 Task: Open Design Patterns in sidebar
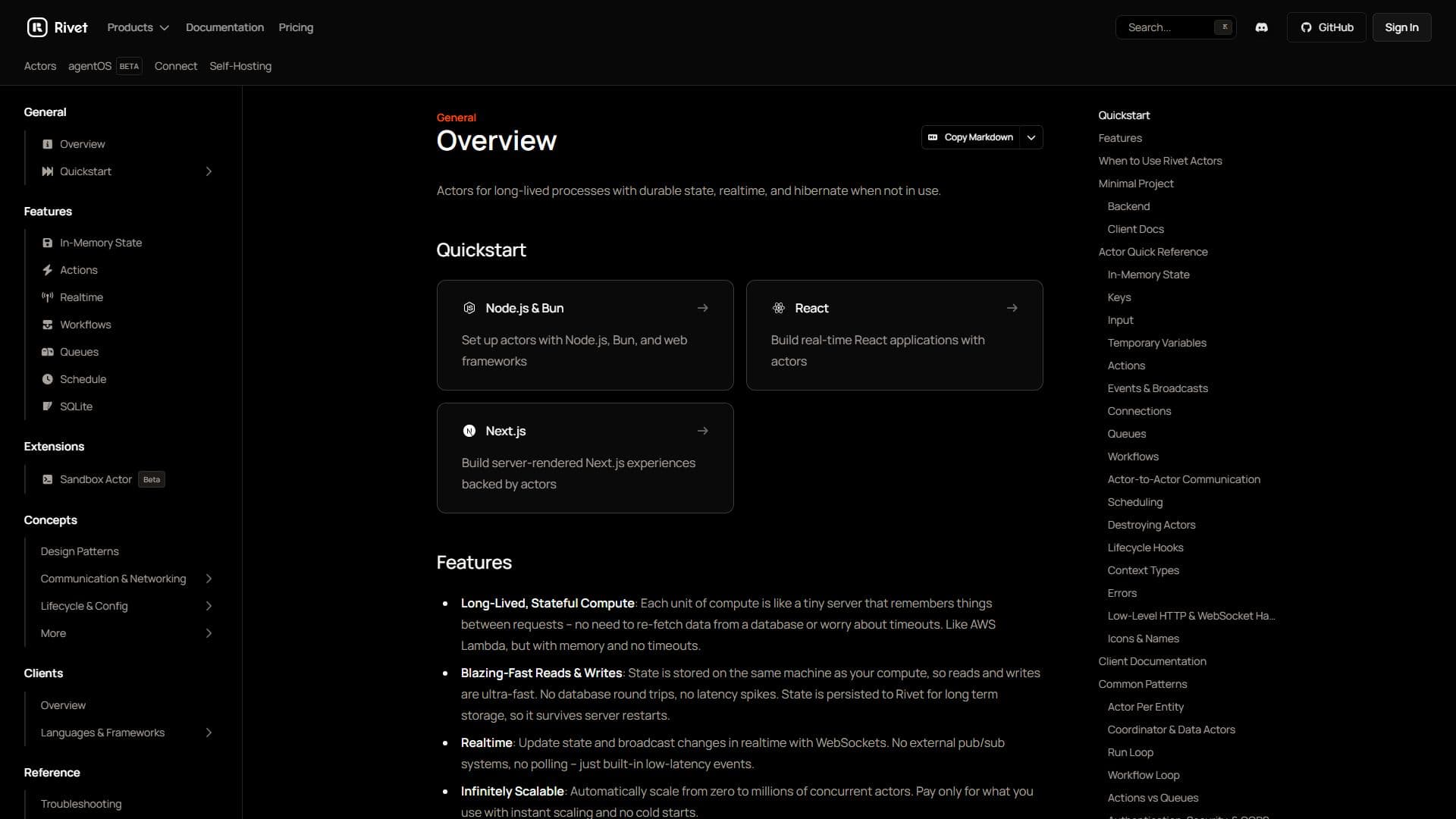click(80, 551)
